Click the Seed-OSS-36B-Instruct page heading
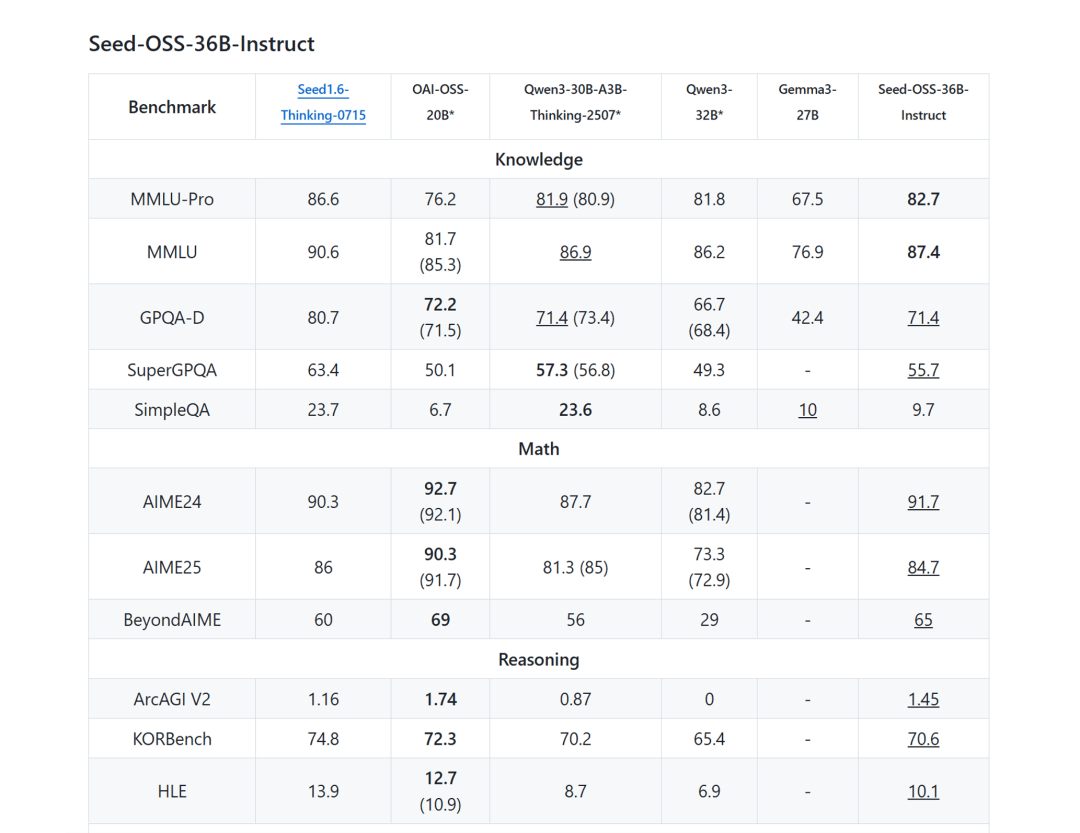Screen dimensions: 1080x833 202,43
